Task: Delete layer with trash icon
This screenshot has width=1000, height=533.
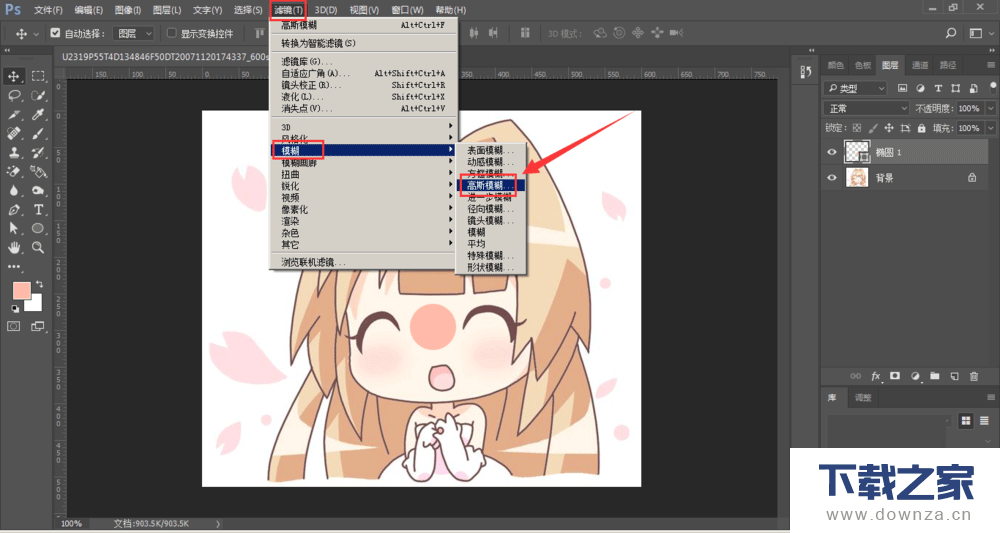Action: coord(974,376)
